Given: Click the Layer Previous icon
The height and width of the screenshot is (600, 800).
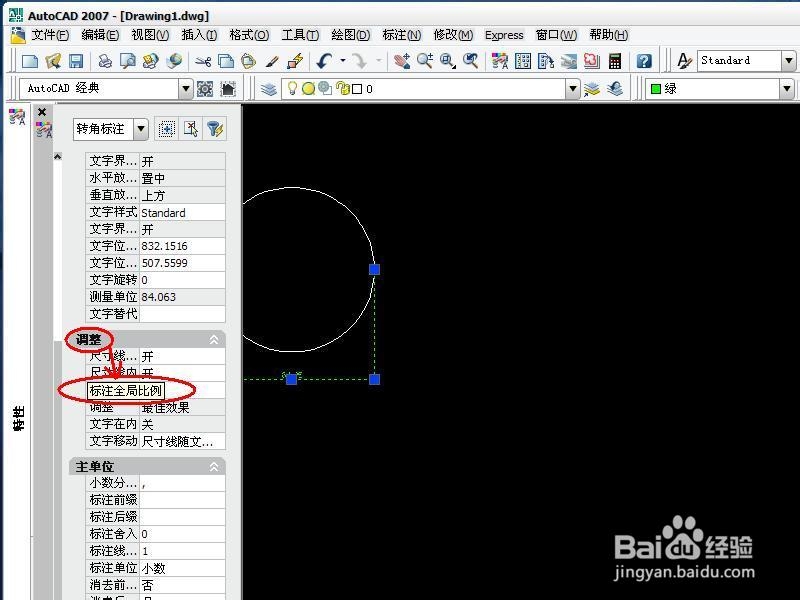Looking at the screenshot, I should tap(615, 89).
